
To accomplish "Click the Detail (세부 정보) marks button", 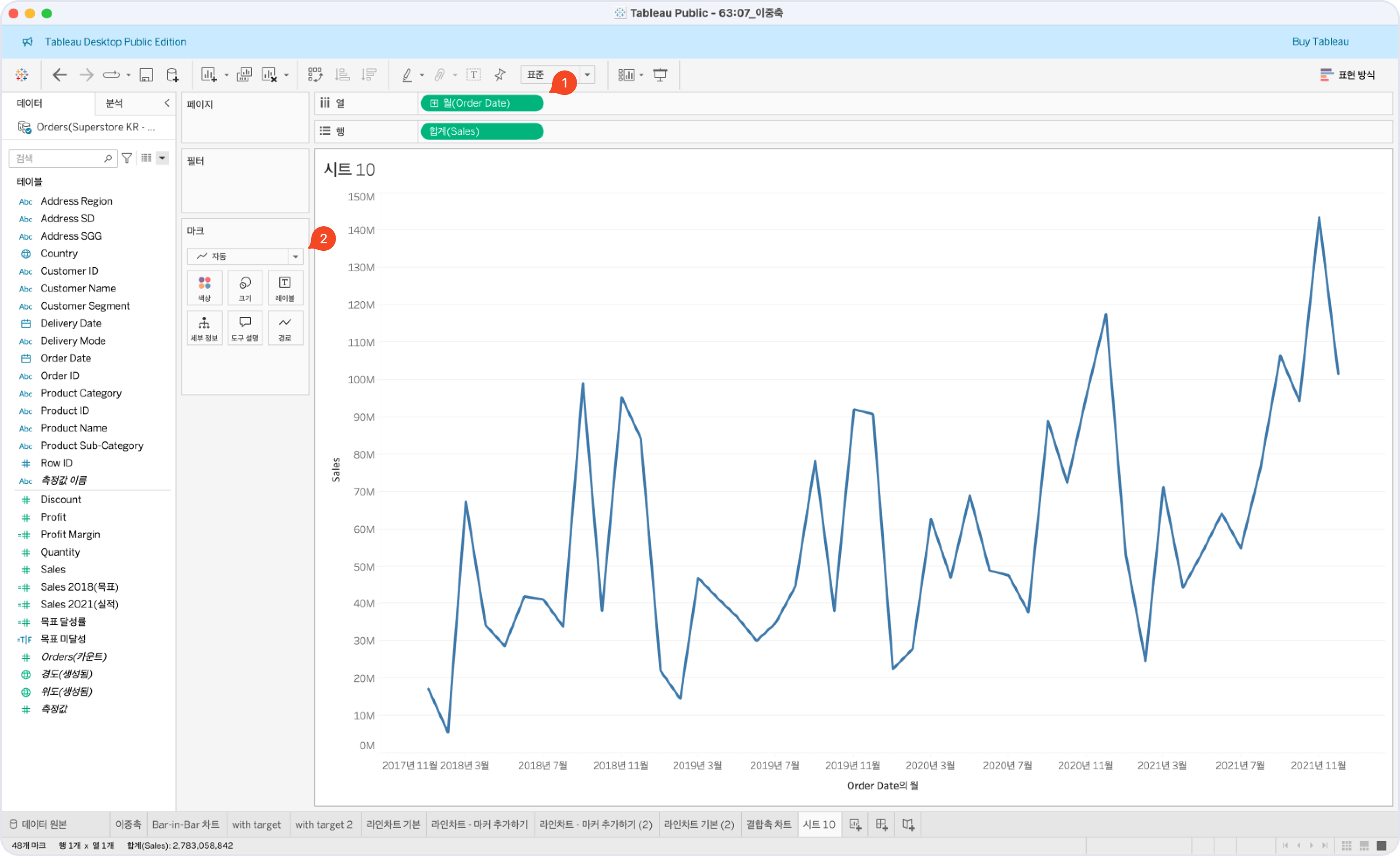I will coord(204,327).
